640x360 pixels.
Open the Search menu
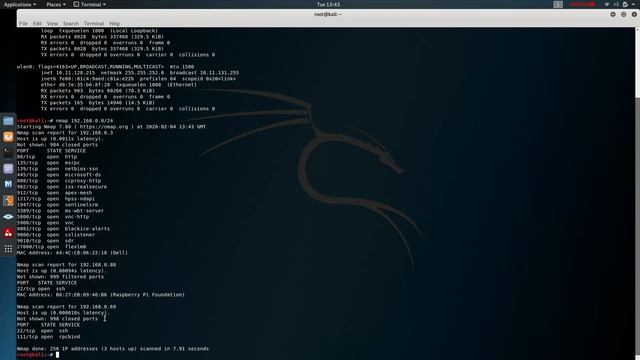tap(71, 23)
